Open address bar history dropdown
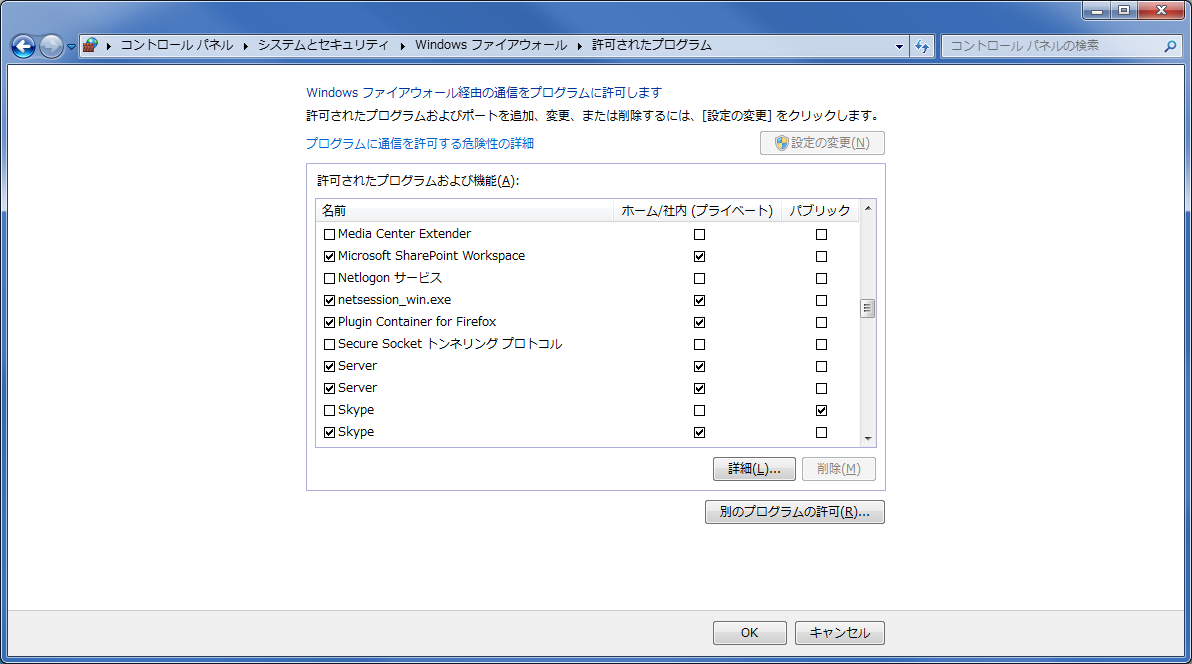 click(899, 46)
